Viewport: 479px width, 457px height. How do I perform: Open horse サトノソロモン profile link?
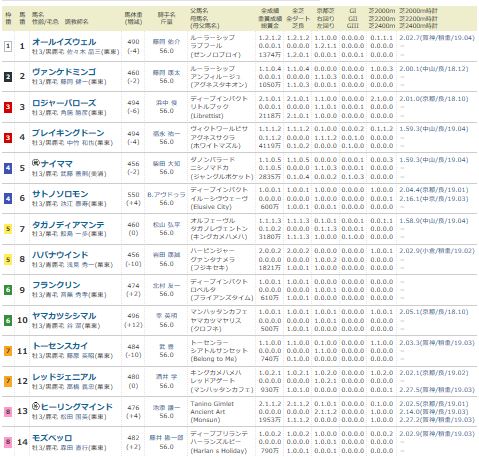(60, 194)
